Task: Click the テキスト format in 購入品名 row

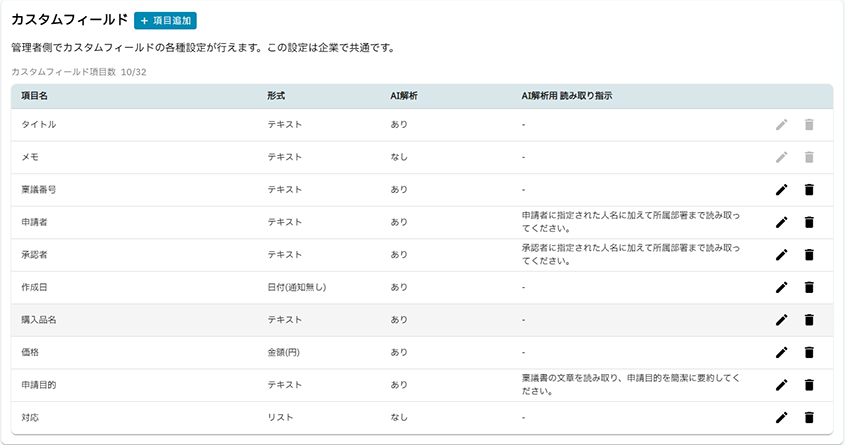Action: click(x=285, y=320)
